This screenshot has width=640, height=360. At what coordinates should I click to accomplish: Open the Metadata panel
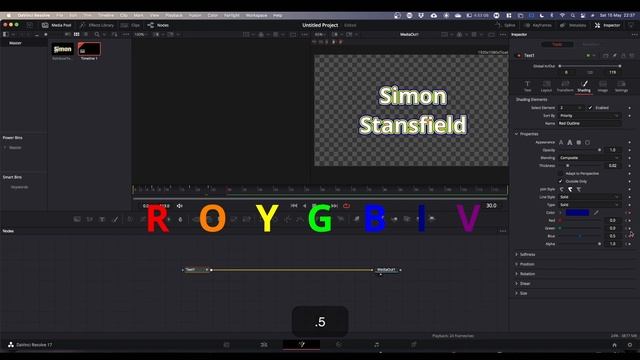573,25
